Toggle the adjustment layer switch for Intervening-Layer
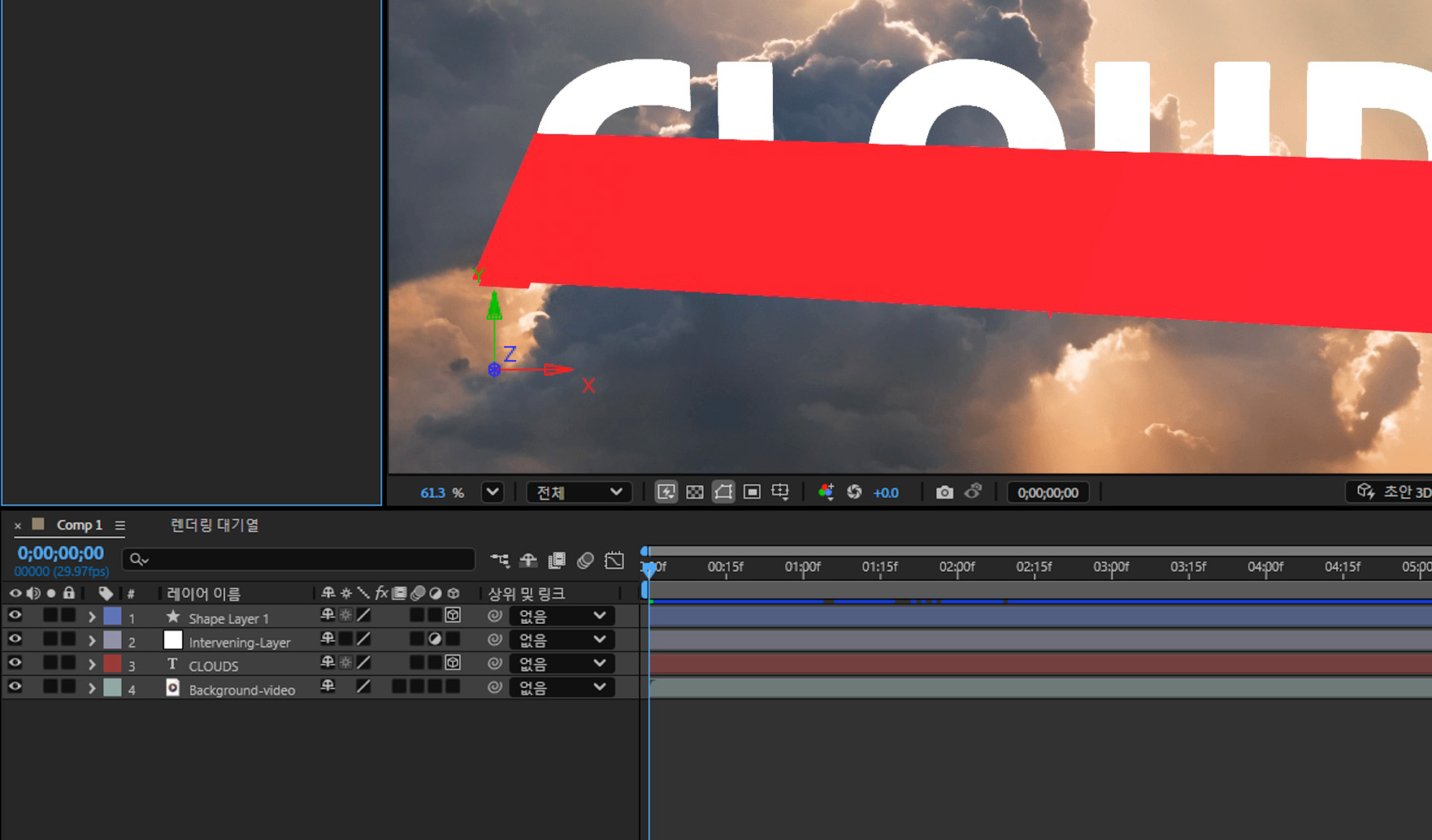 coord(435,639)
